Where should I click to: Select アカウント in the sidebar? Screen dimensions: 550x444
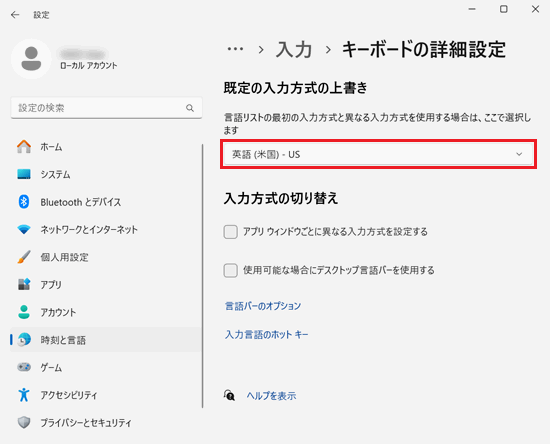pyautogui.click(x=106, y=312)
